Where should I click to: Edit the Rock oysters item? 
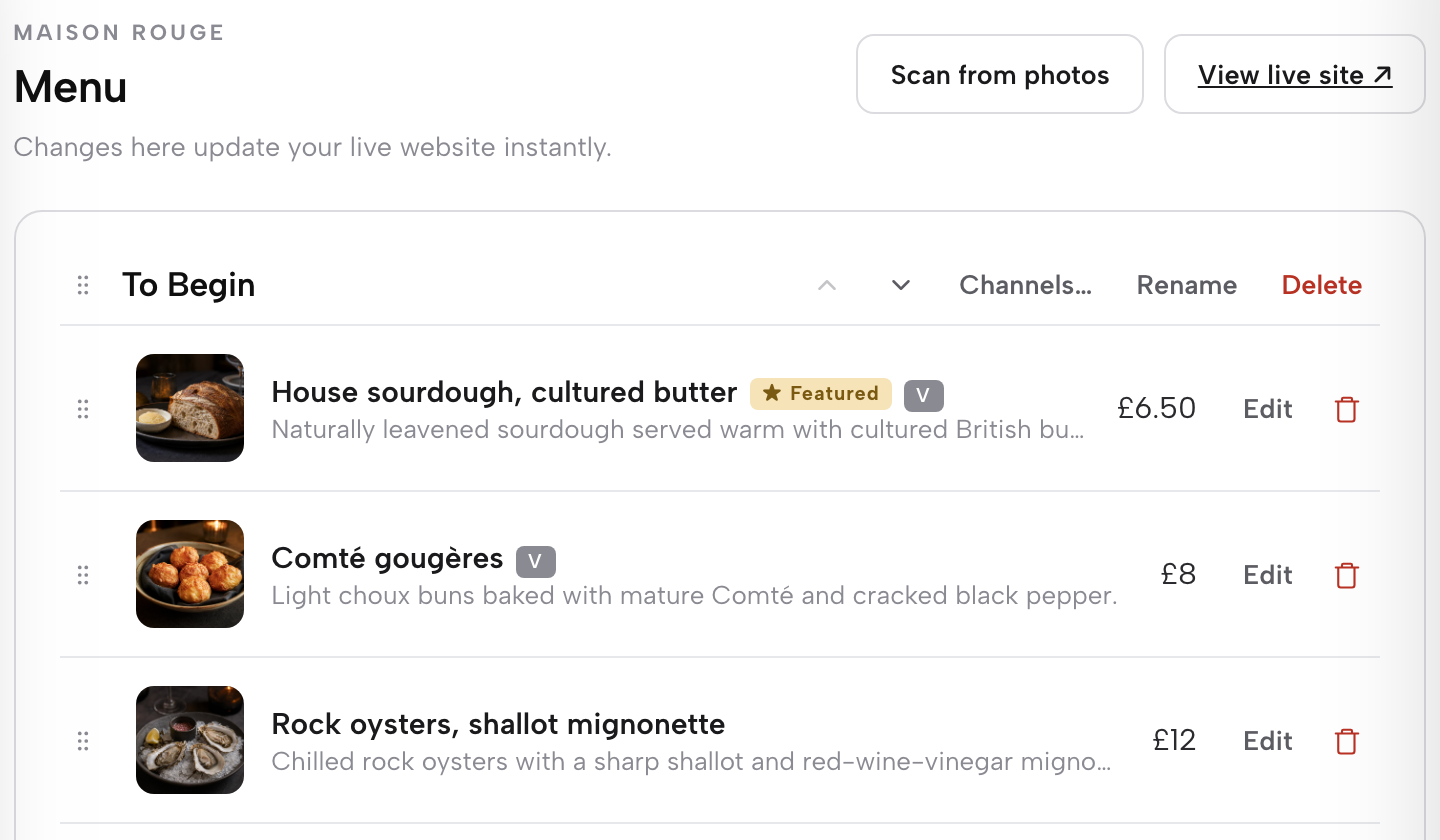[1268, 741]
